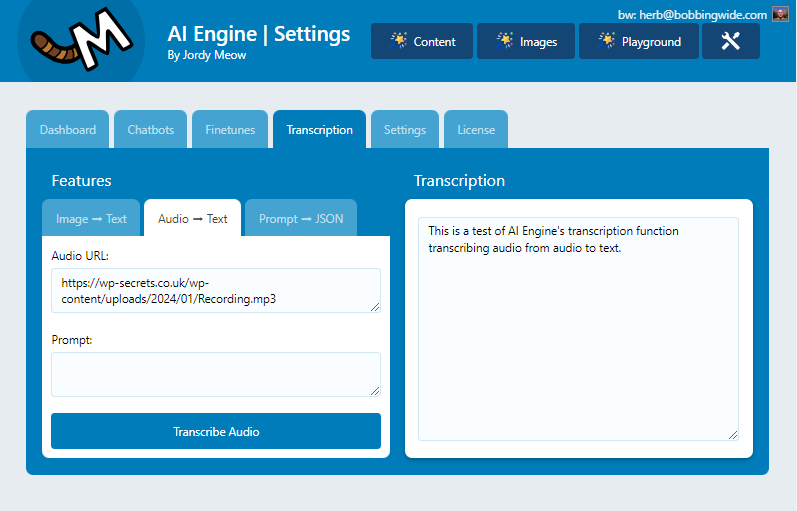
Task: Click the bw: herb@bobbingwide.com account text
Action: pos(692,15)
